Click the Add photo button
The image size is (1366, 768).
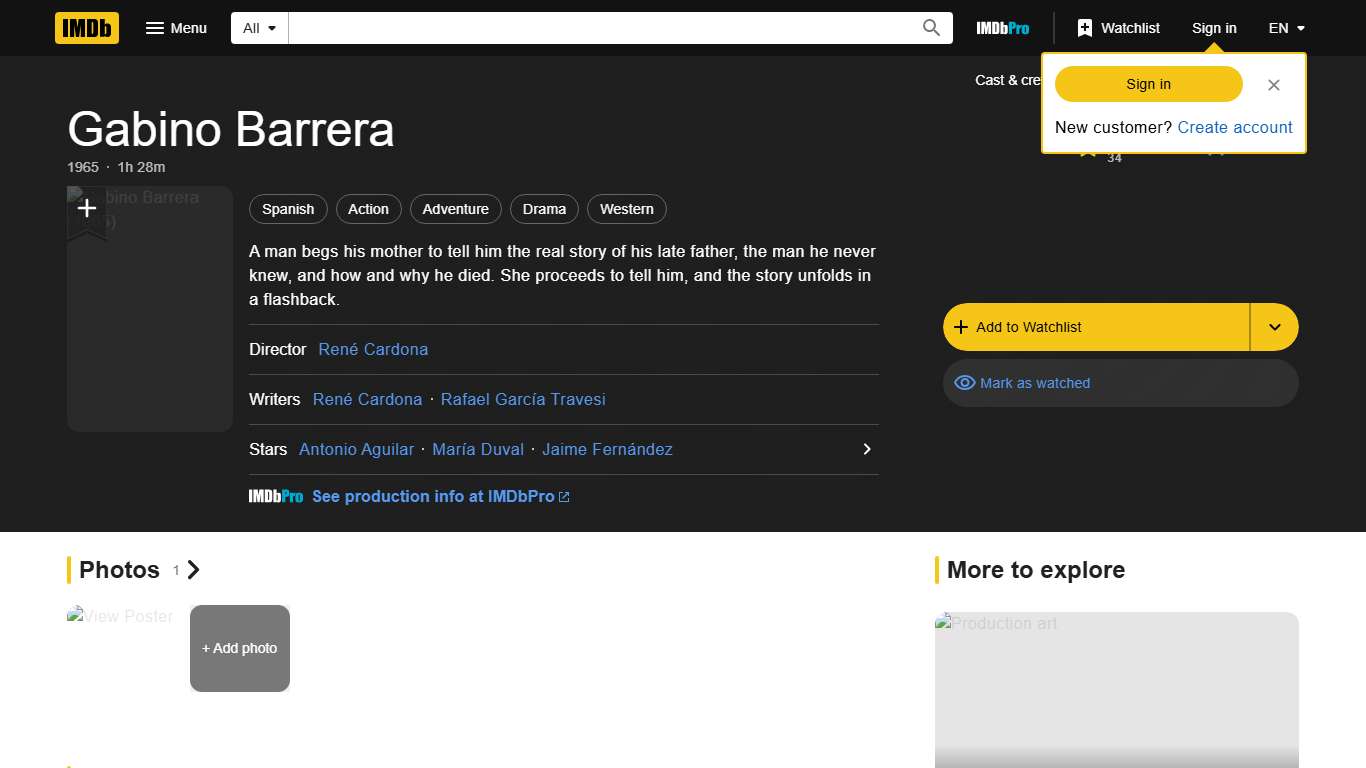tap(239, 648)
